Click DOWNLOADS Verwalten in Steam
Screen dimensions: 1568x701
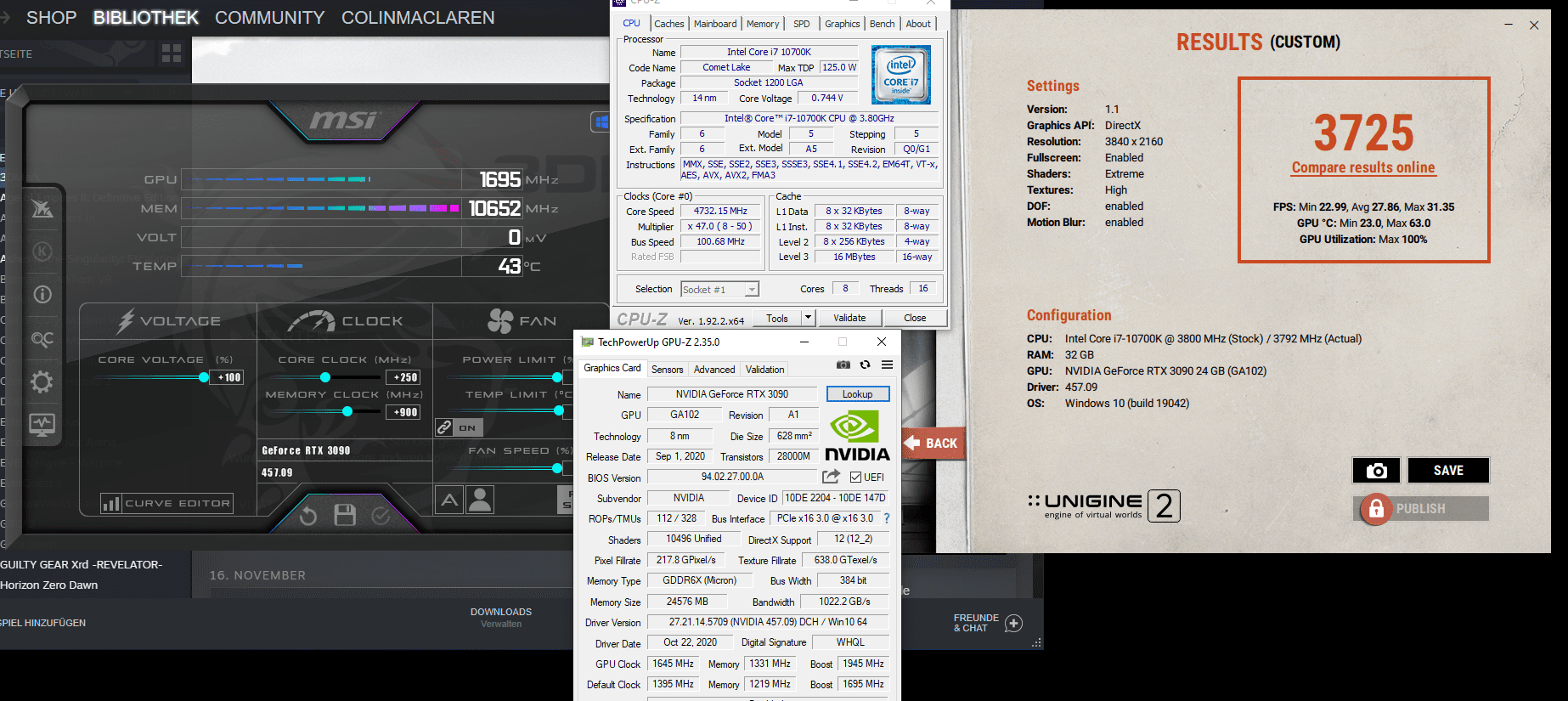point(501,618)
